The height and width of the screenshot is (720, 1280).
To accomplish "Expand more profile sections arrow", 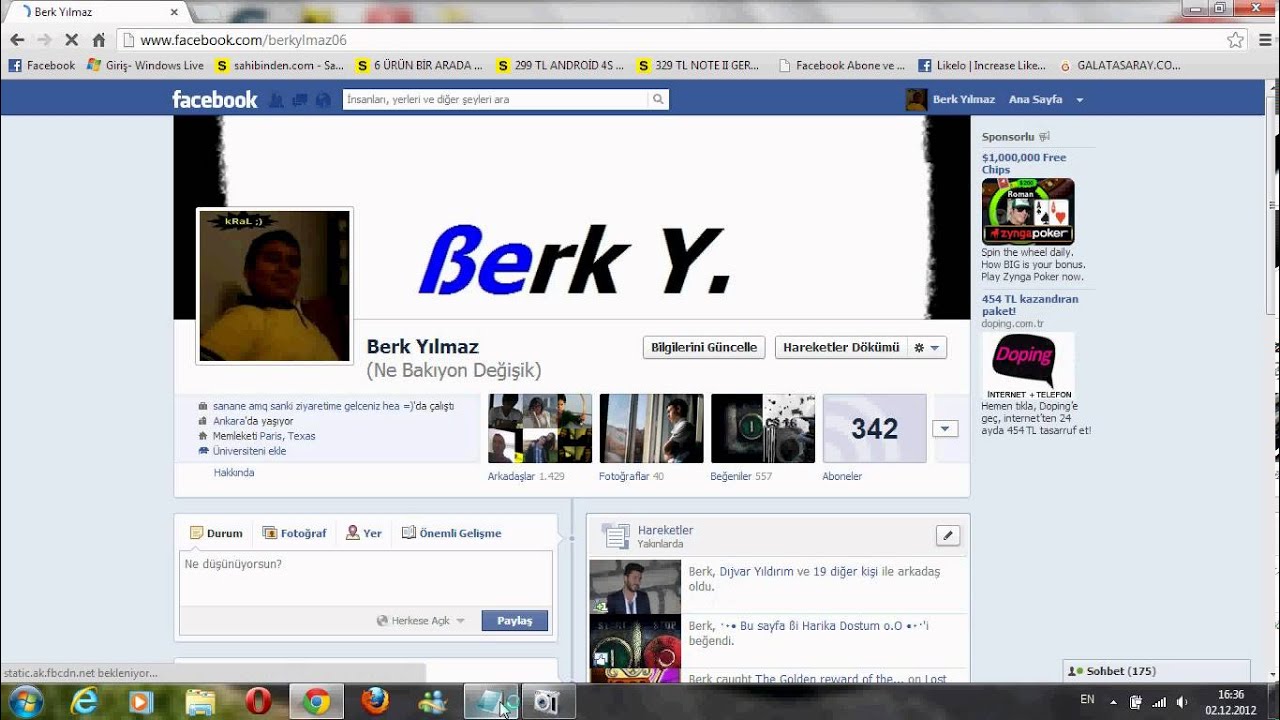I will [945, 429].
